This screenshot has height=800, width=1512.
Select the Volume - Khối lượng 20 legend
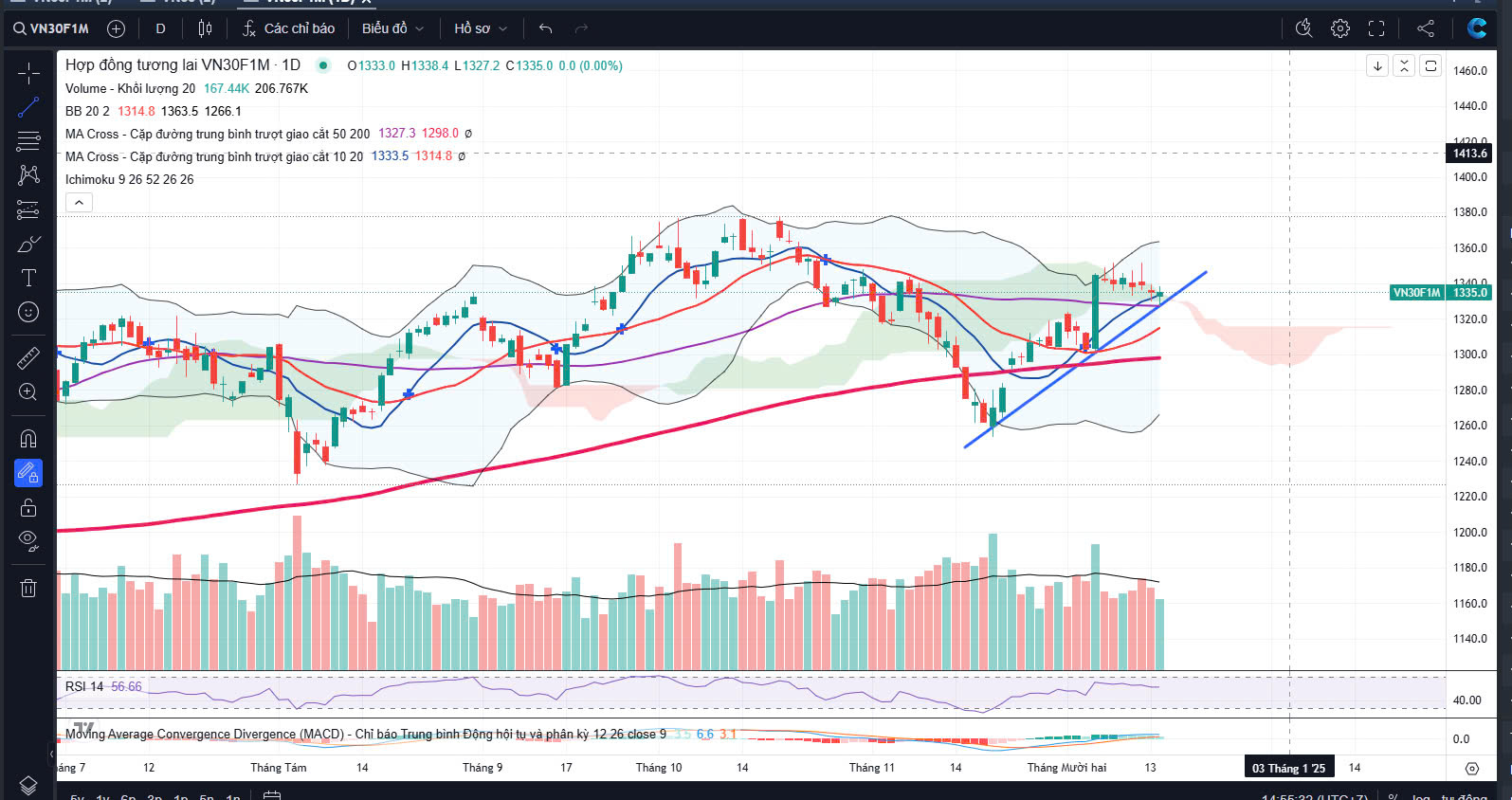tap(130, 88)
